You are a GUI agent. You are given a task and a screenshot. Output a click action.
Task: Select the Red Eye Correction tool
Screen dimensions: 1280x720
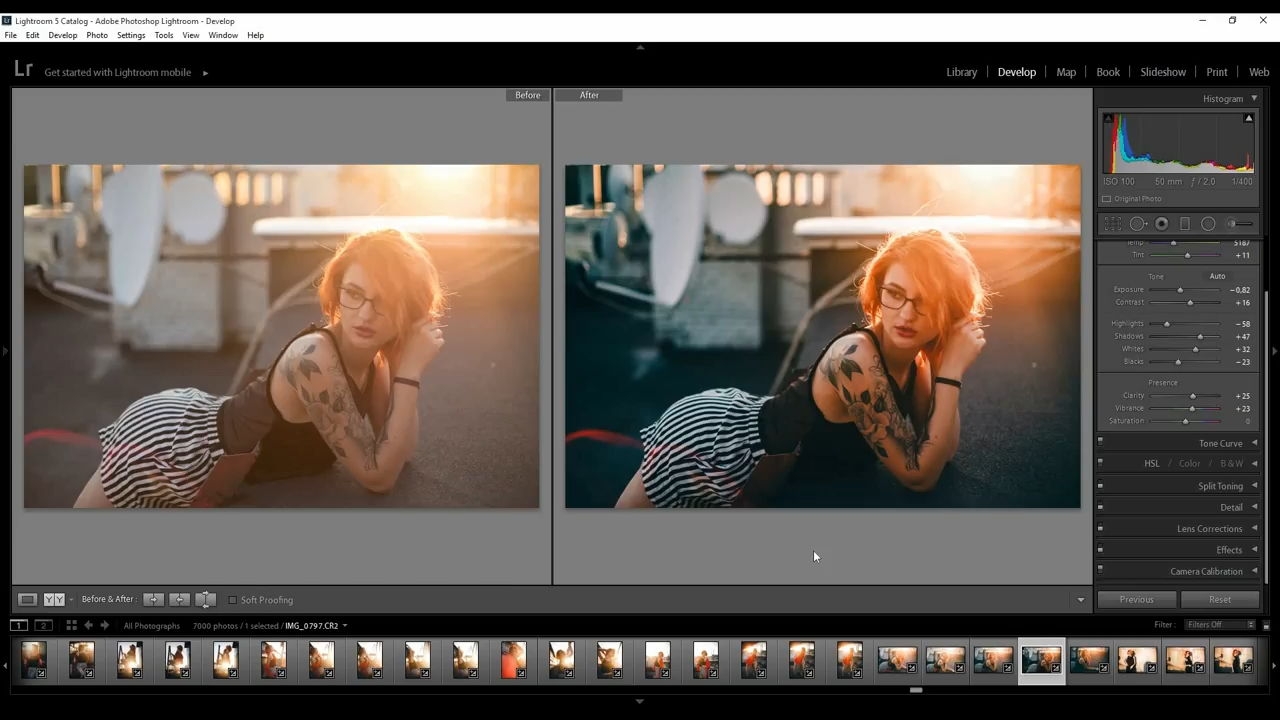(1162, 224)
